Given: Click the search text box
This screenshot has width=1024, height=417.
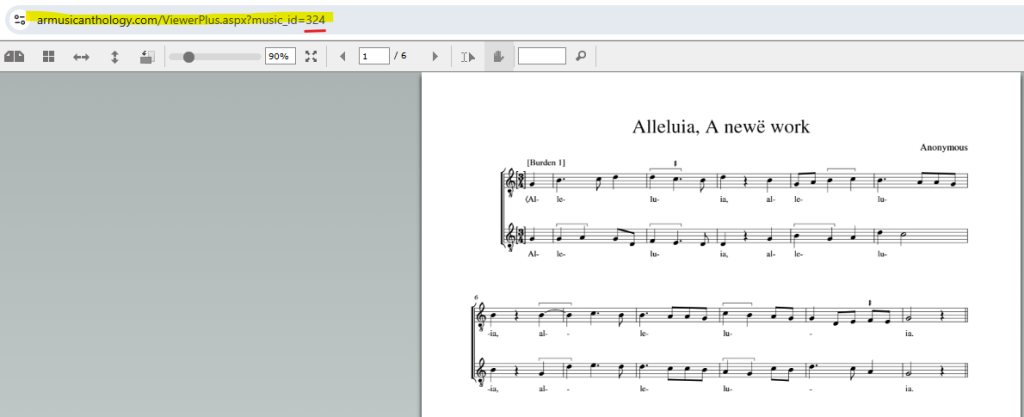Looking at the screenshot, I should pyautogui.click(x=542, y=56).
